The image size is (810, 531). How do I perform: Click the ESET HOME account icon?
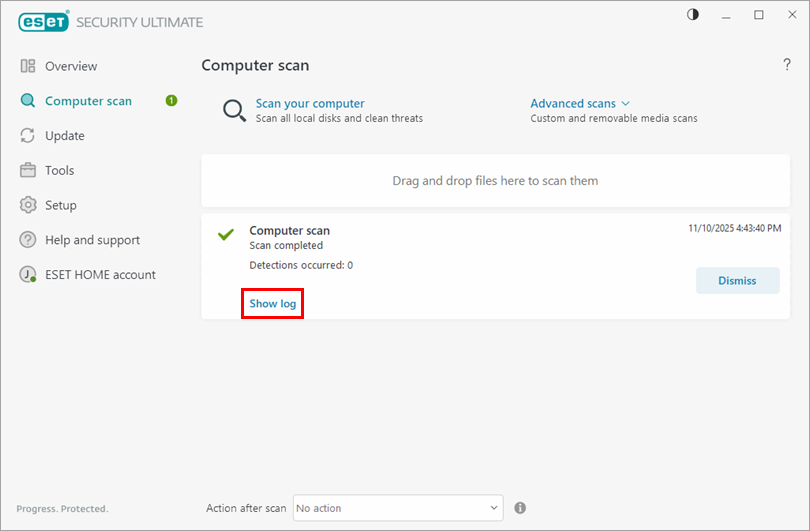[x=28, y=275]
